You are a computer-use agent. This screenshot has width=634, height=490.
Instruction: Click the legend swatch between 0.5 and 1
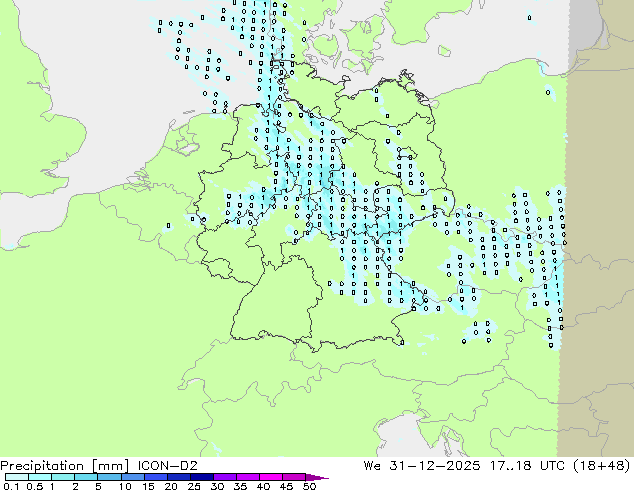pos(40,477)
